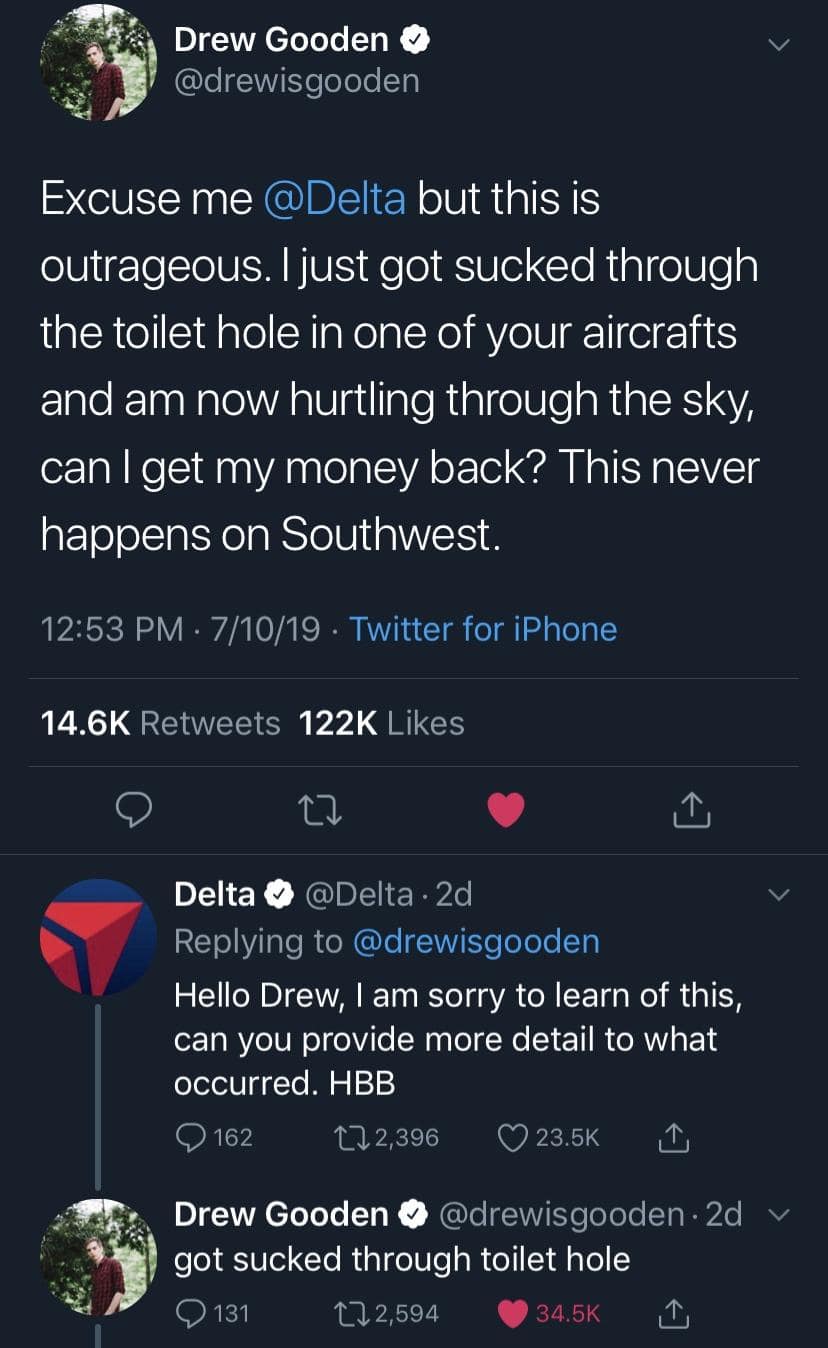
Task: Unlike the main tweet's red heart
Action: pos(506,811)
